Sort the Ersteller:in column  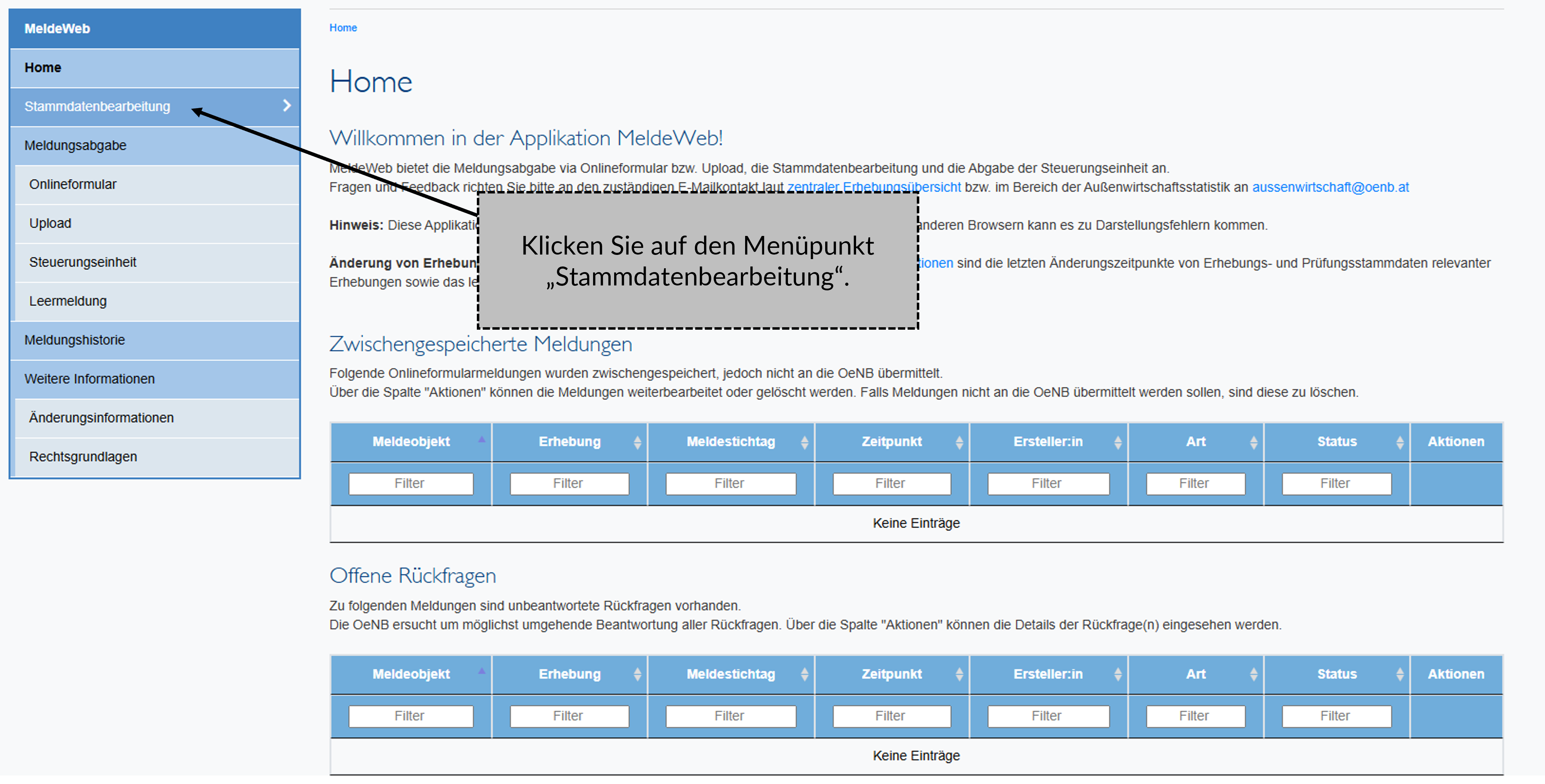(x=1118, y=441)
